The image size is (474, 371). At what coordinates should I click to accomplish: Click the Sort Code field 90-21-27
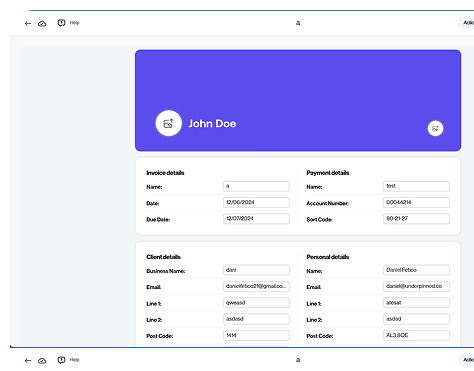coord(416,219)
